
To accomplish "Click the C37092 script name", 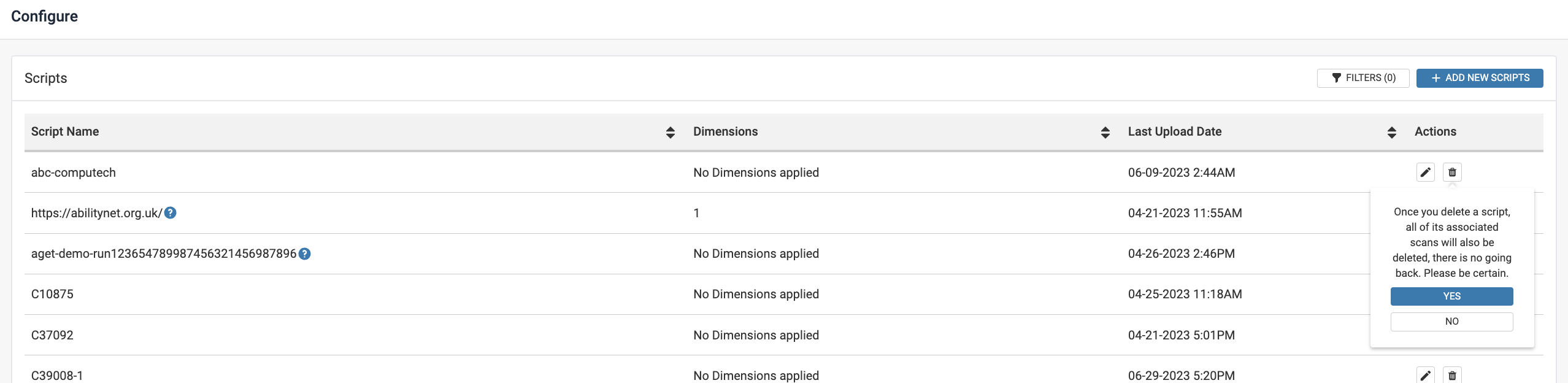I will click(x=52, y=335).
